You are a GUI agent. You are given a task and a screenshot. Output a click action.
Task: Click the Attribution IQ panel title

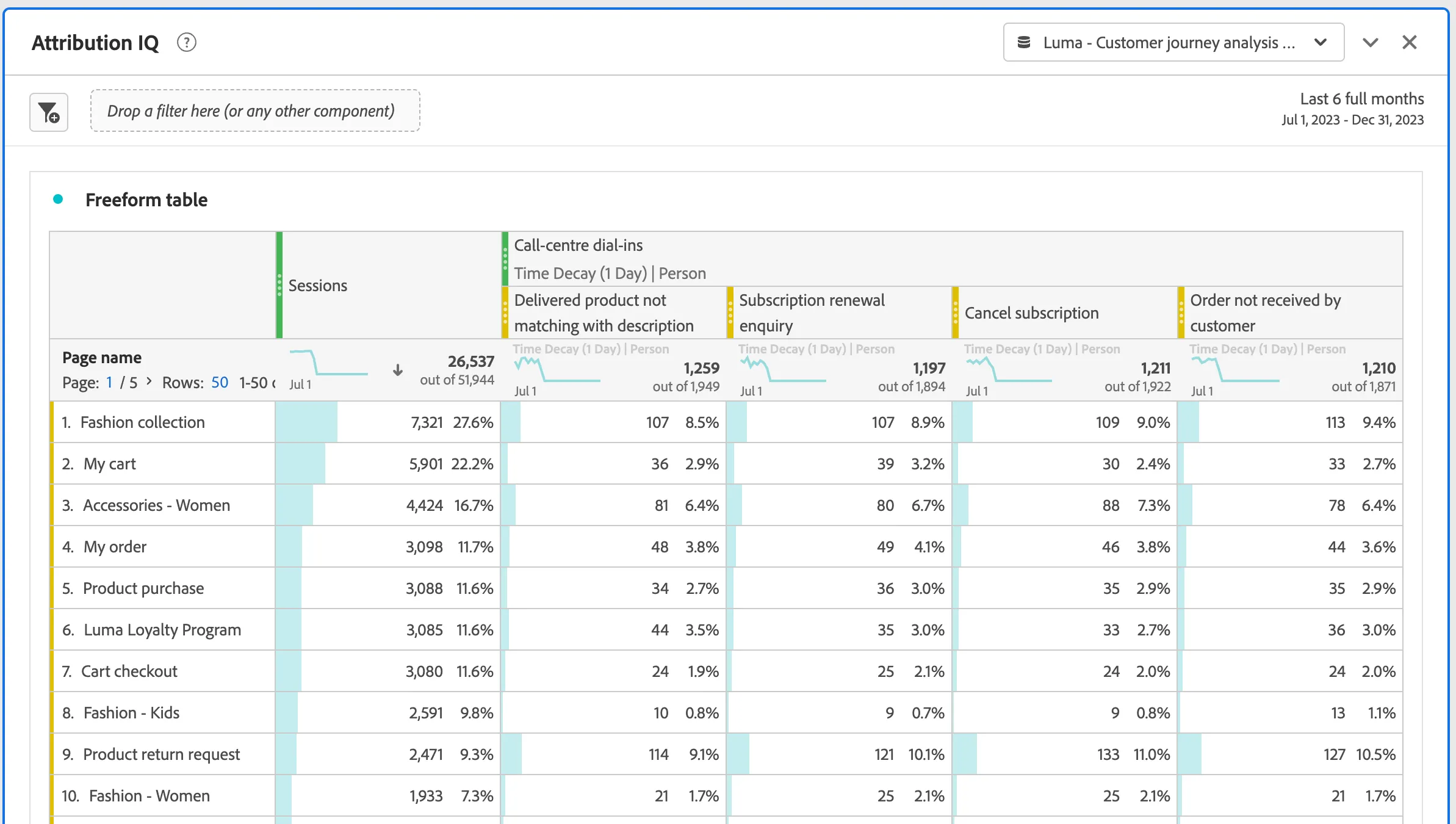[95, 43]
